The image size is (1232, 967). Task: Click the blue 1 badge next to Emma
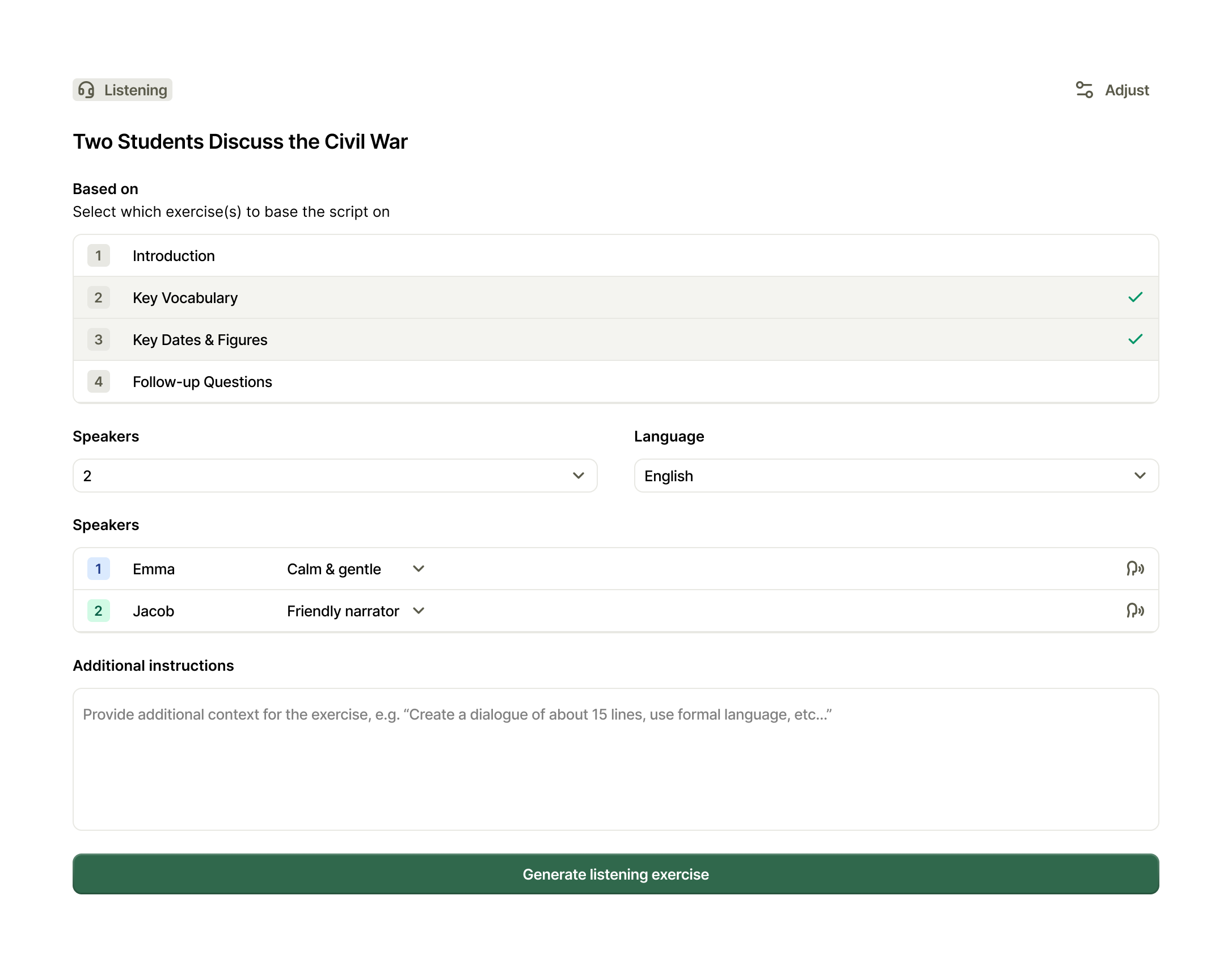(x=99, y=569)
